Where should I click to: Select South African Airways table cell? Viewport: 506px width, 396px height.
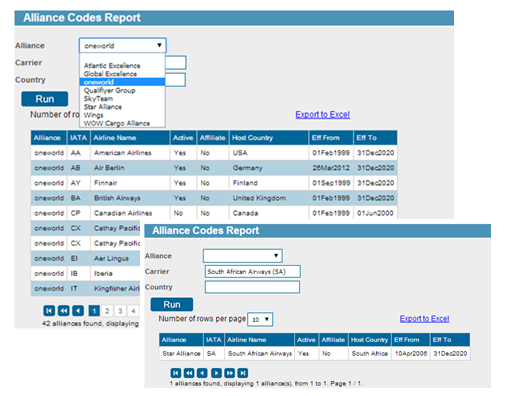click(x=259, y=353)
